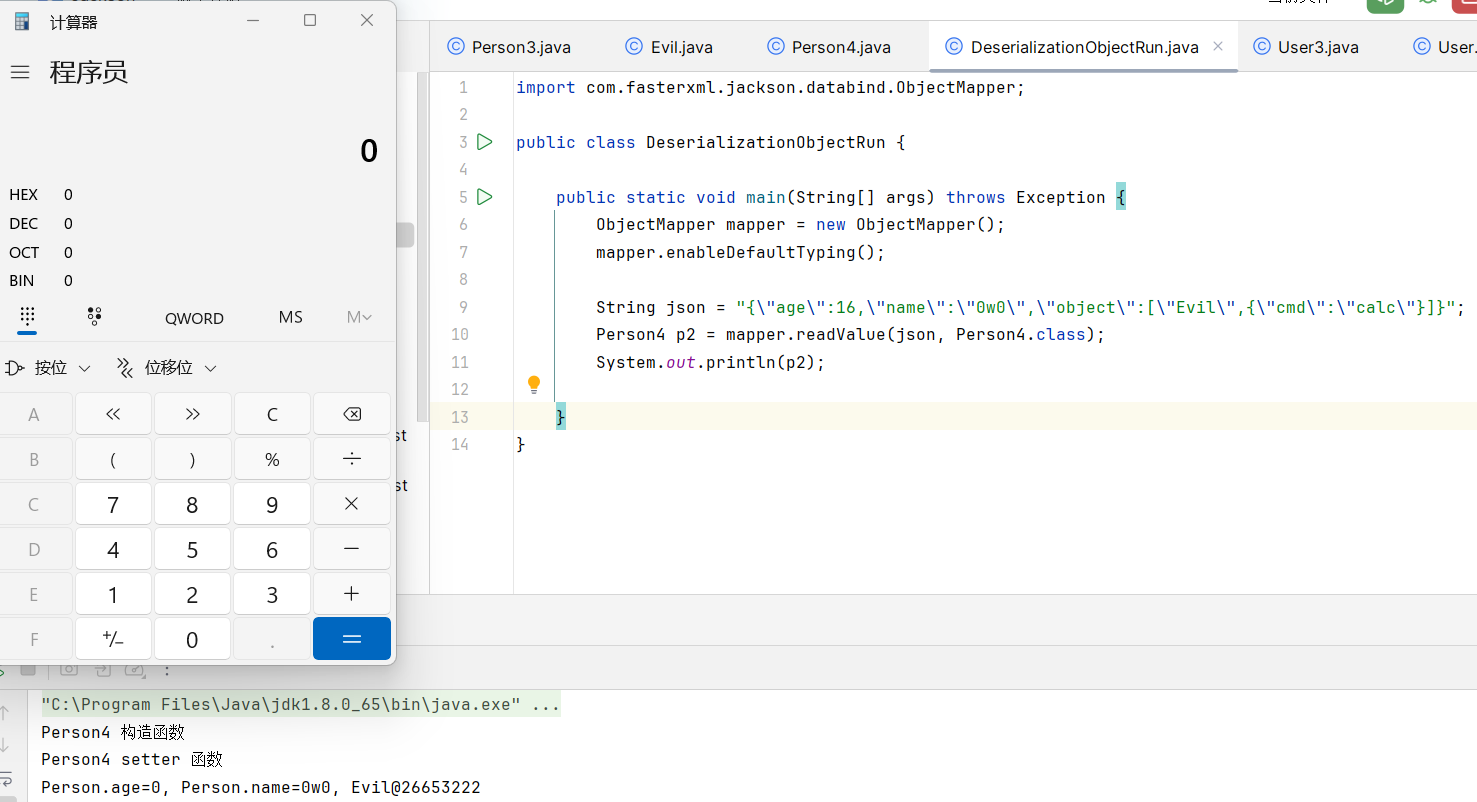Run the main method gutter arrow
The height and width of the screenshot is (802, 1477).
(x=485, y=197)
